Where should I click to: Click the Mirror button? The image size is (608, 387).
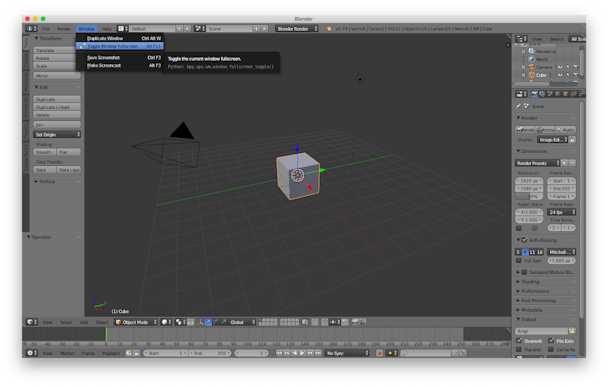[x=57, y=76]
